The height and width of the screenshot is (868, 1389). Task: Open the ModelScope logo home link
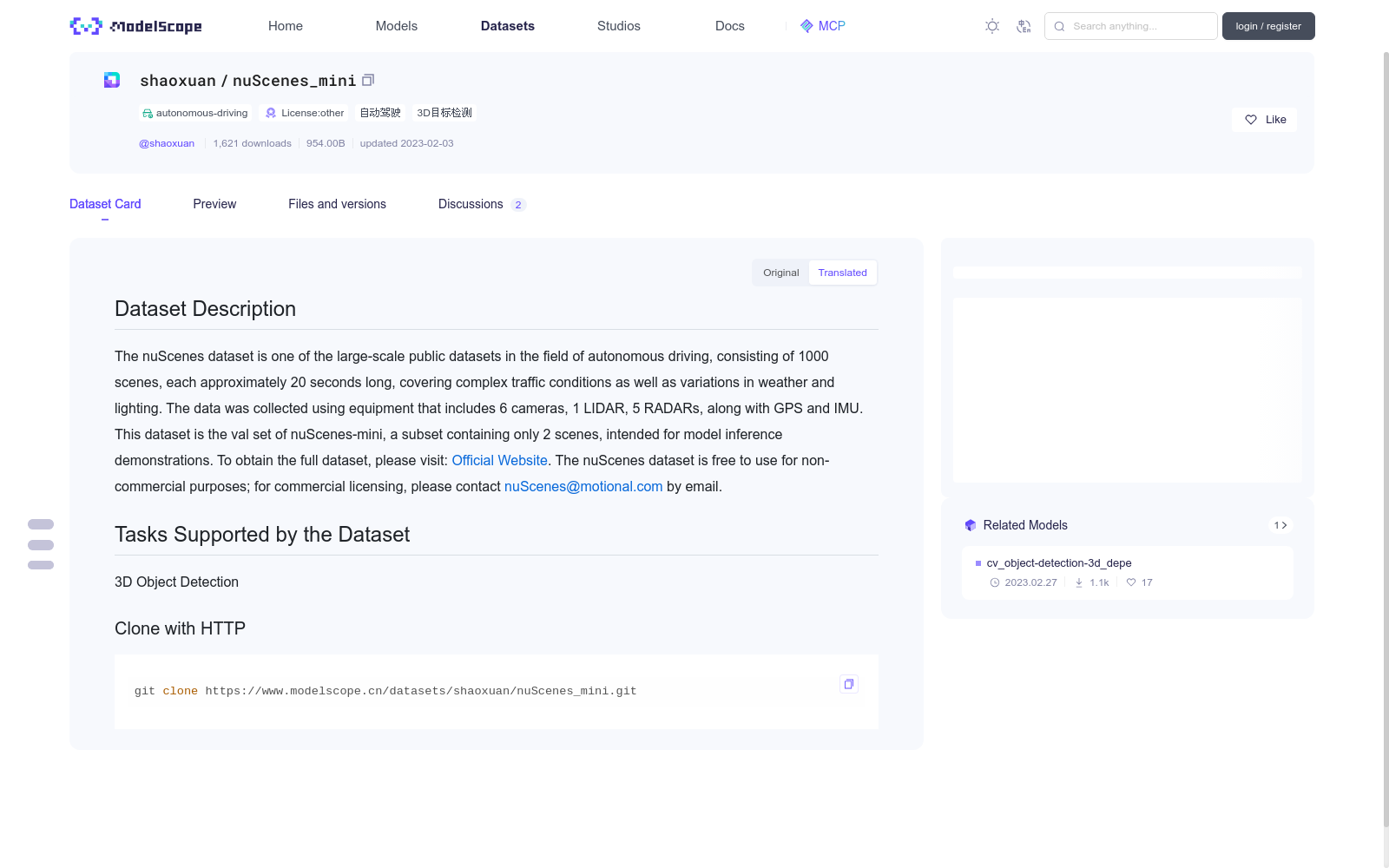[x=135, y=26]
